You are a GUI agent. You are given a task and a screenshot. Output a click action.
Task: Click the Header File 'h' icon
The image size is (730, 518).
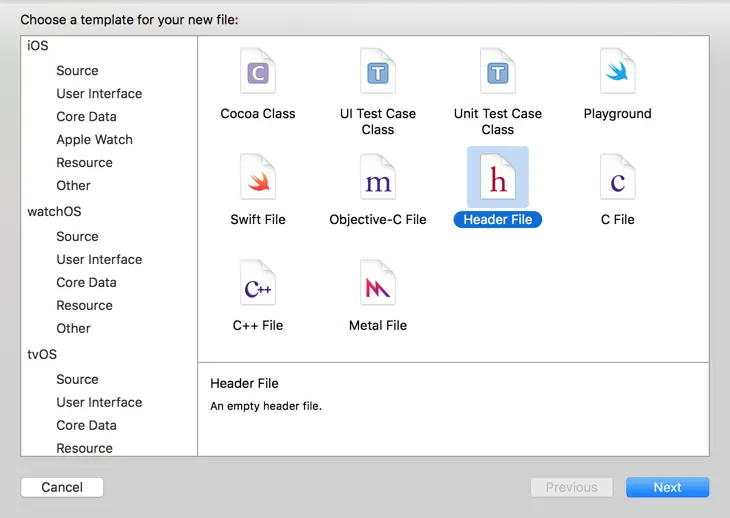tap(498, 177)
